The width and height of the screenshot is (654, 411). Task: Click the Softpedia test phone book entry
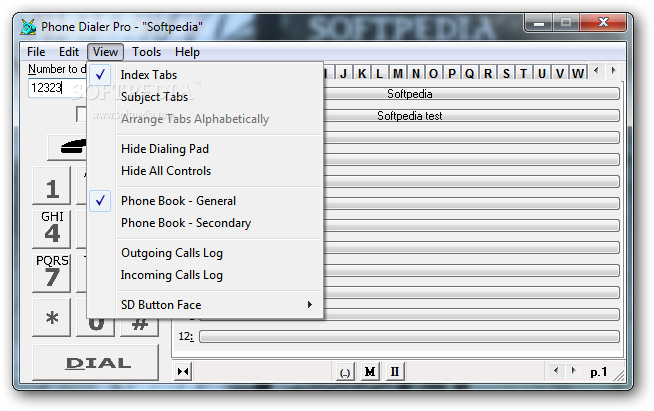(x=472, y=116)
